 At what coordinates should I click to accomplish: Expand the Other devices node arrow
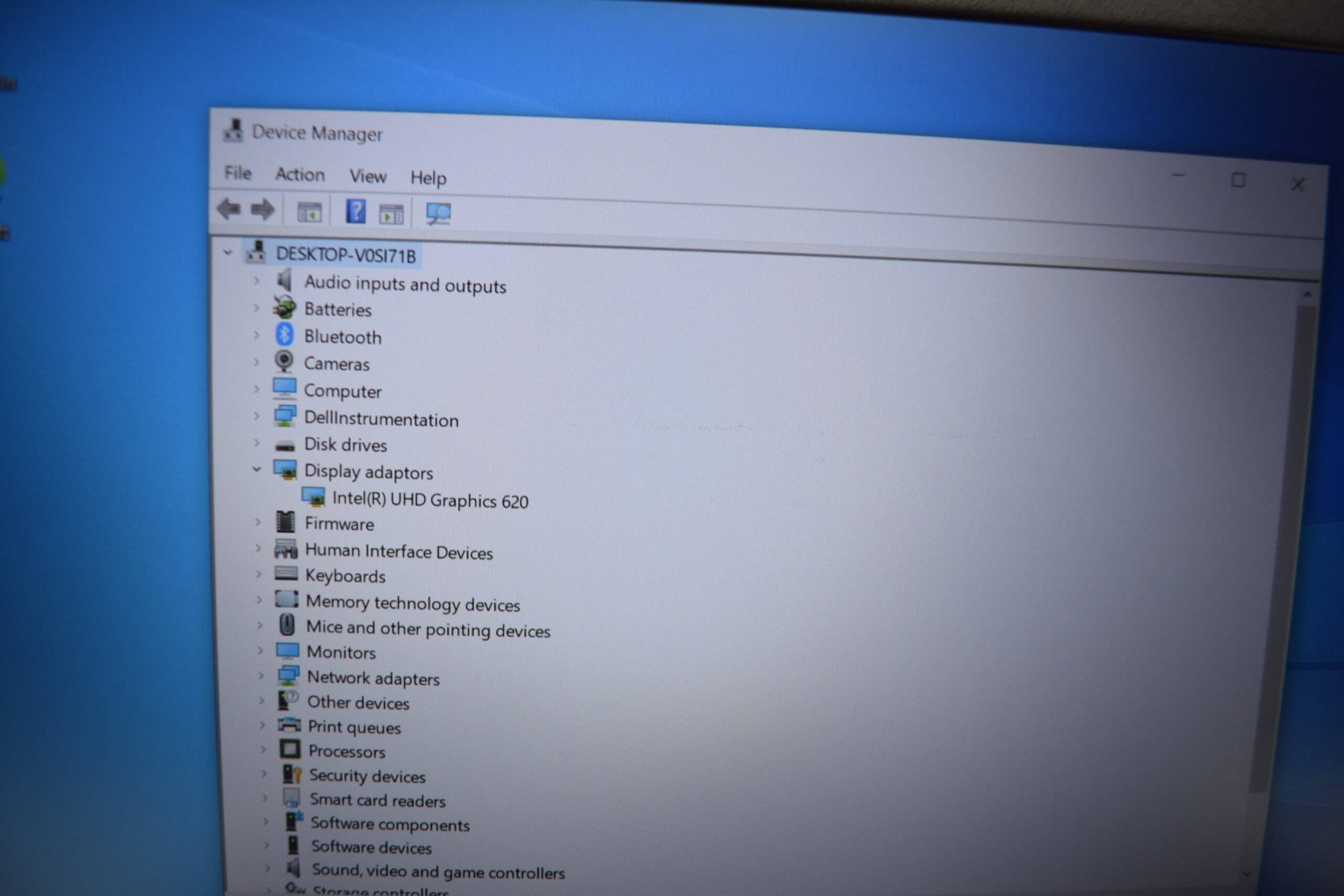261,700
